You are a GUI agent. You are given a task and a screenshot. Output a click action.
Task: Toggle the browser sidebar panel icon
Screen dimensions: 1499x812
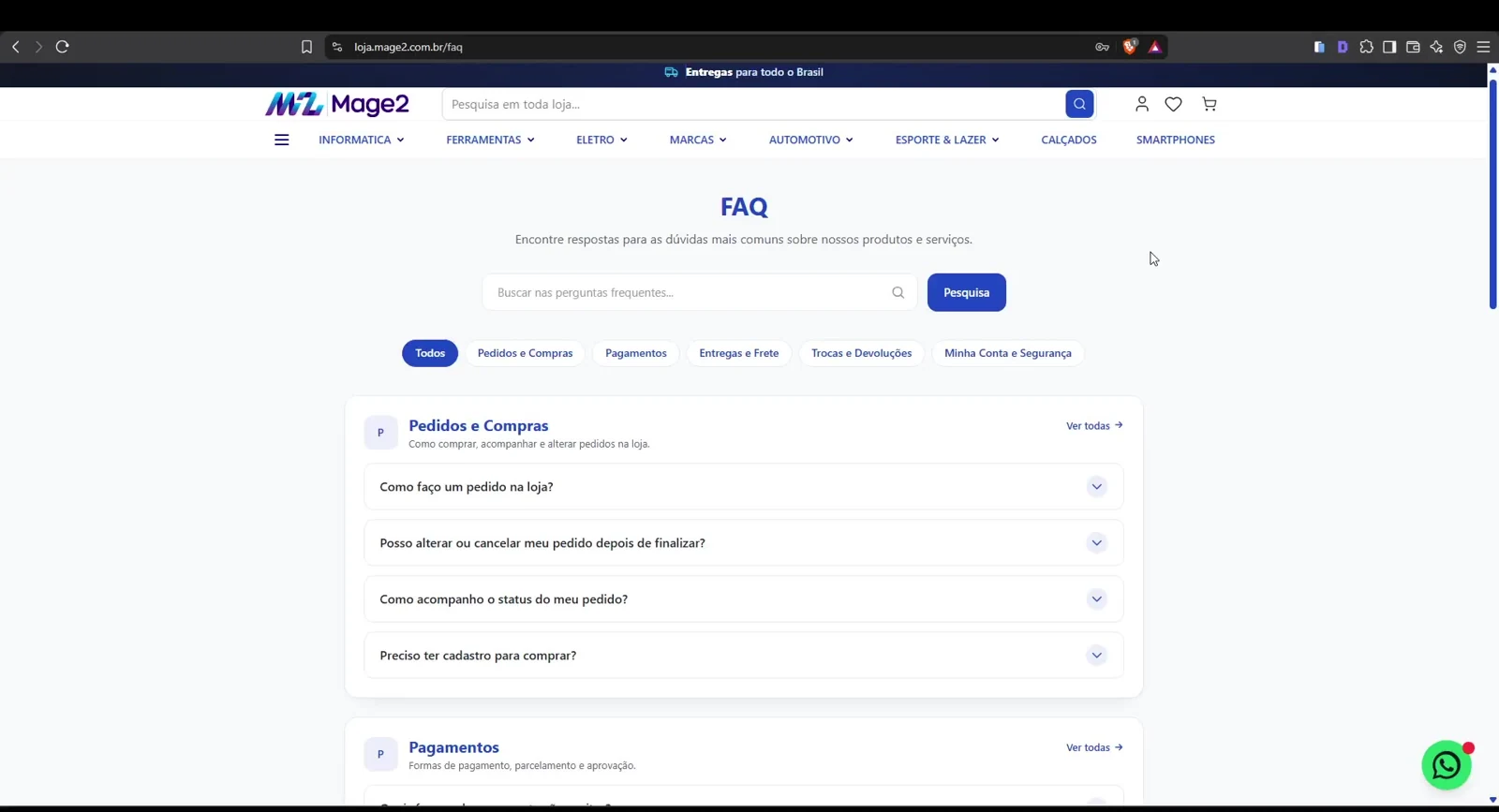[1389, 47]
